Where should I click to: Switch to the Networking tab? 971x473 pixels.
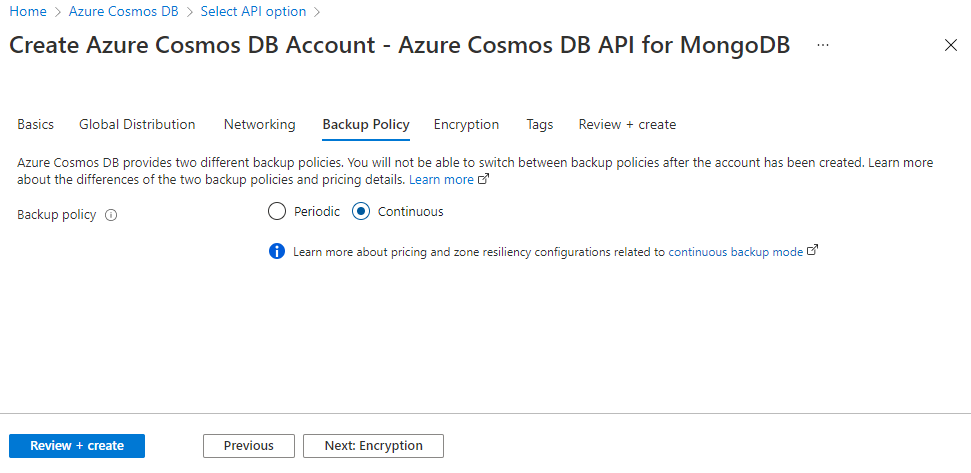point(259,124)
